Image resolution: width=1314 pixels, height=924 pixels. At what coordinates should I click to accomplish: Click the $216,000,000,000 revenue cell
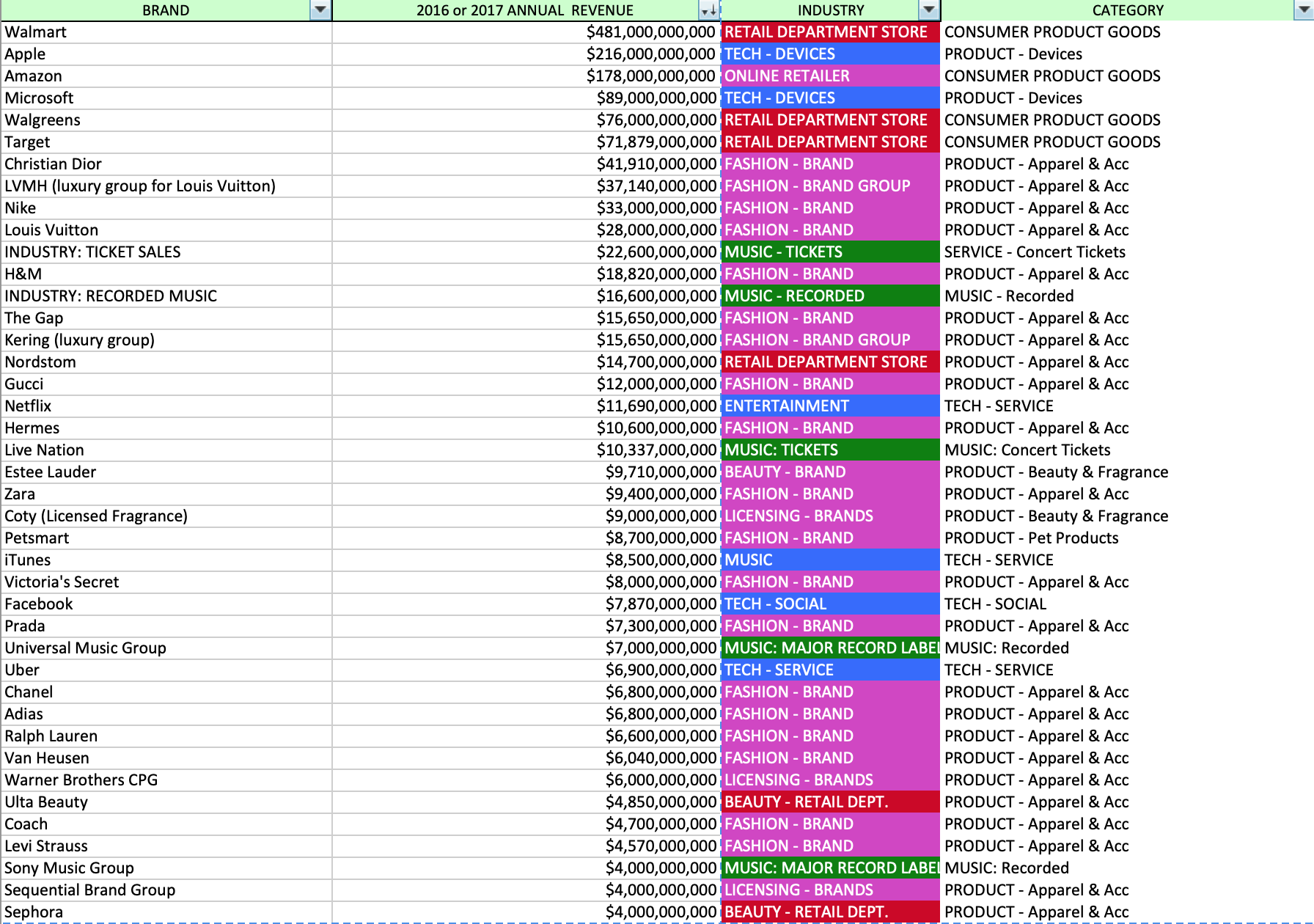pyautogui.click(x=526, y=54)
